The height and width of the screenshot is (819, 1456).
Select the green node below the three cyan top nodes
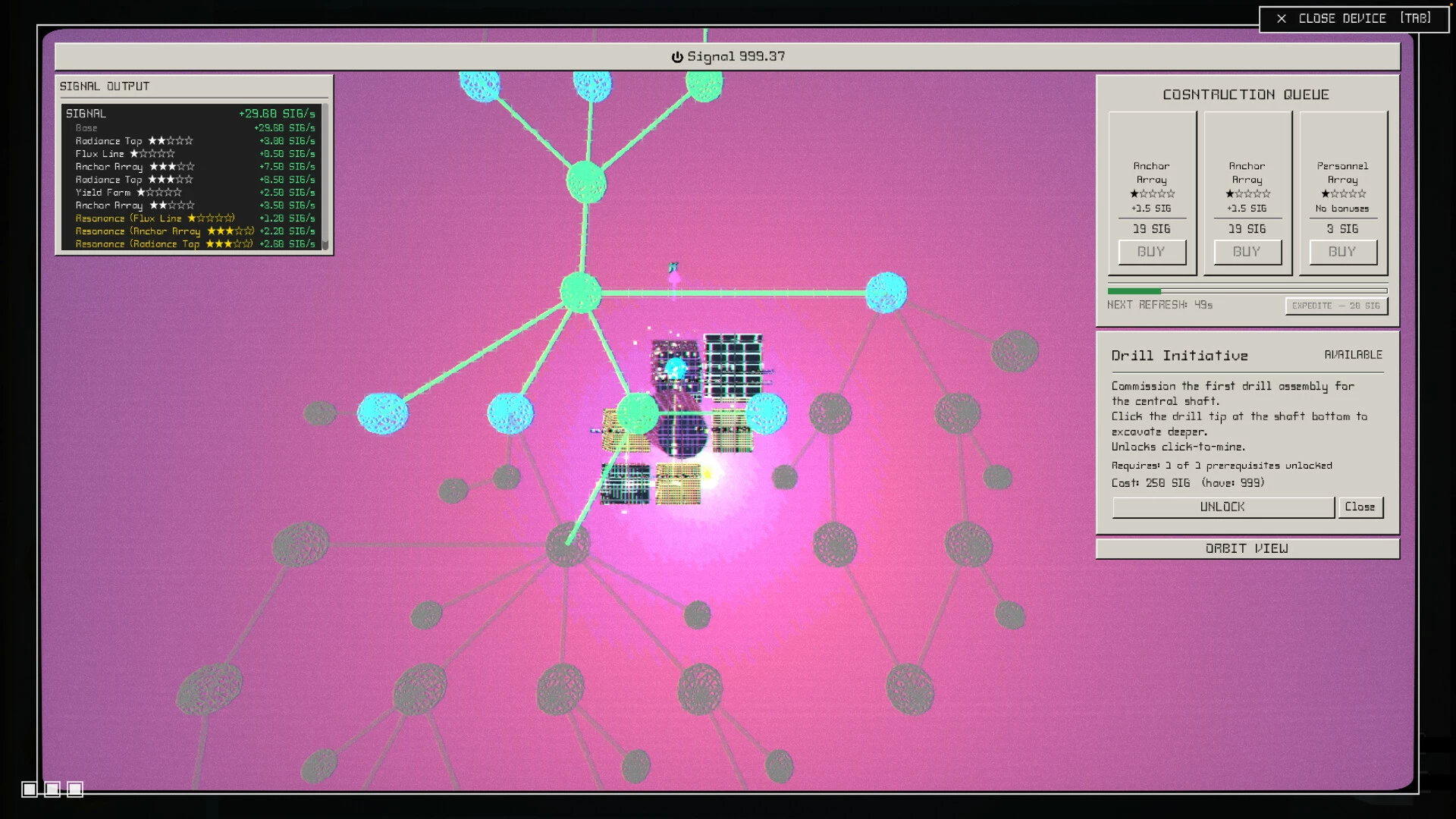coord(586,182)
